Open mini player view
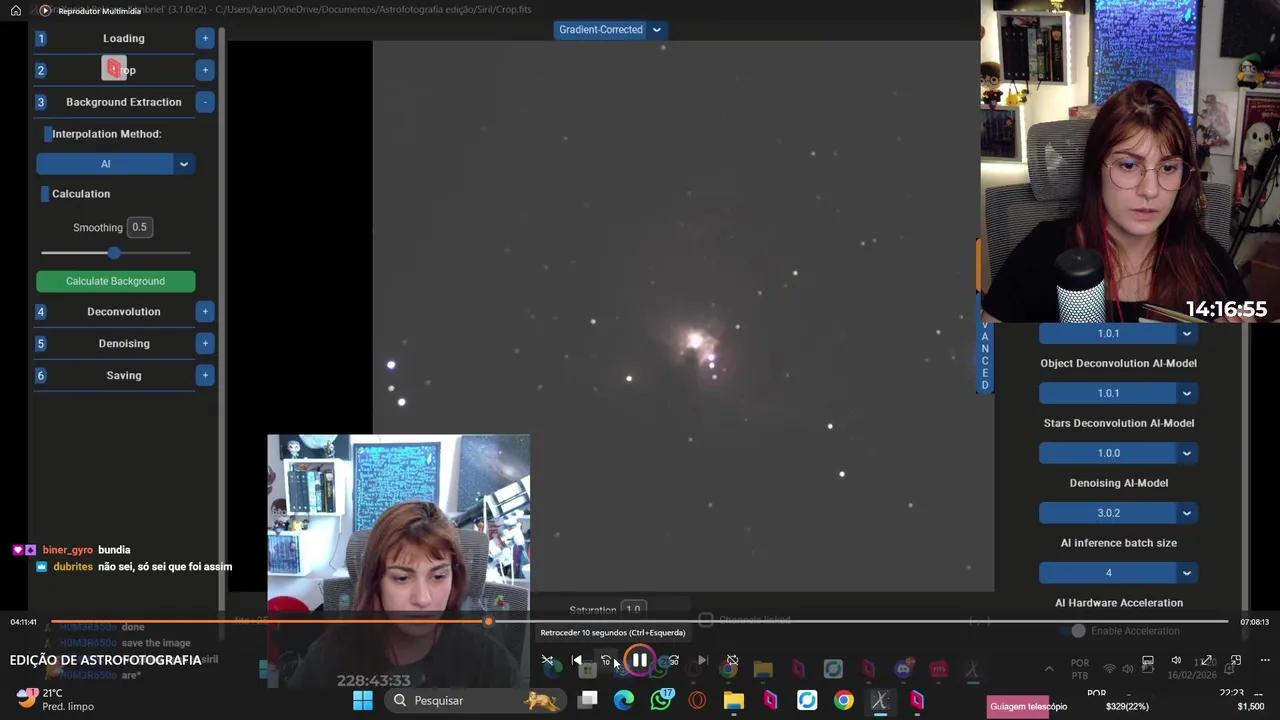The height and width of the screenshot is (720, 1280). tap(1236, 660)
